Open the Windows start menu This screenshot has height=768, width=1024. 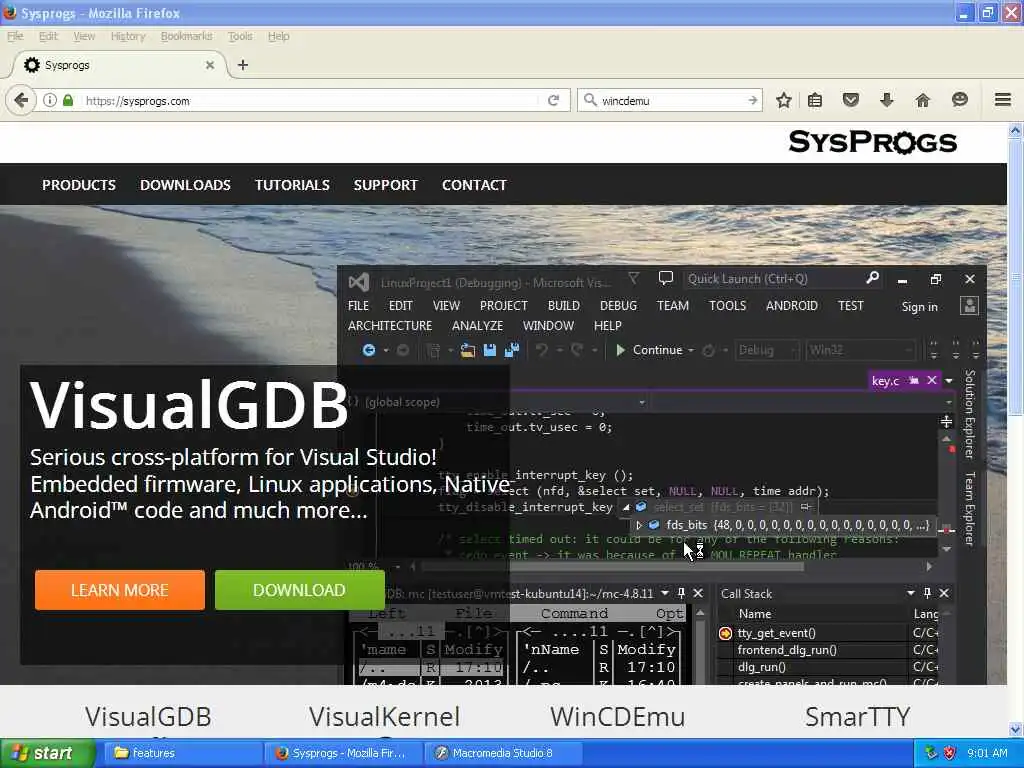click(48, 753)
